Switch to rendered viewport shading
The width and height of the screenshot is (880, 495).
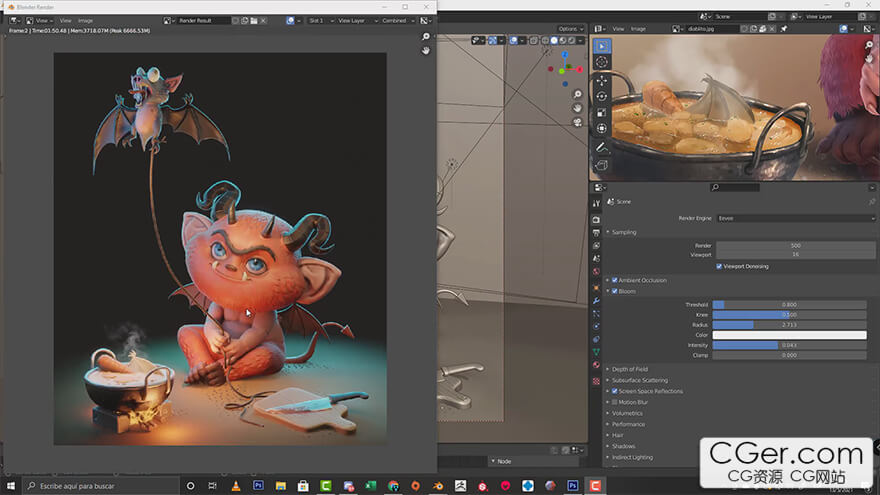[571, 40]
